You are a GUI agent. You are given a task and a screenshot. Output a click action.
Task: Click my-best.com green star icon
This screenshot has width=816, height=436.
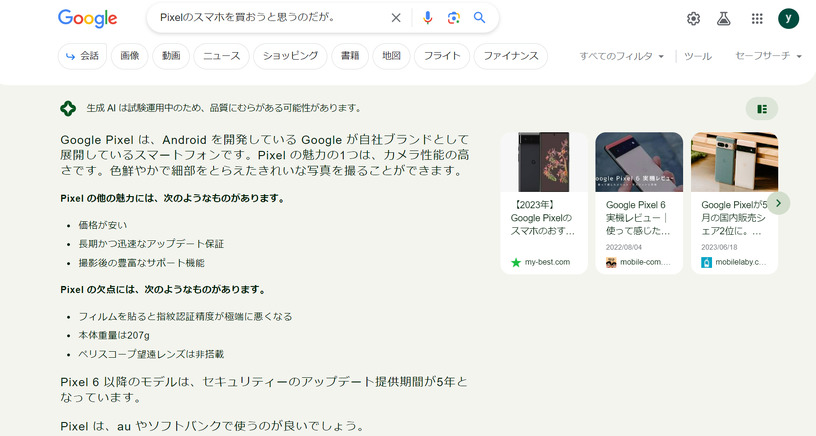tap(516, 262)
